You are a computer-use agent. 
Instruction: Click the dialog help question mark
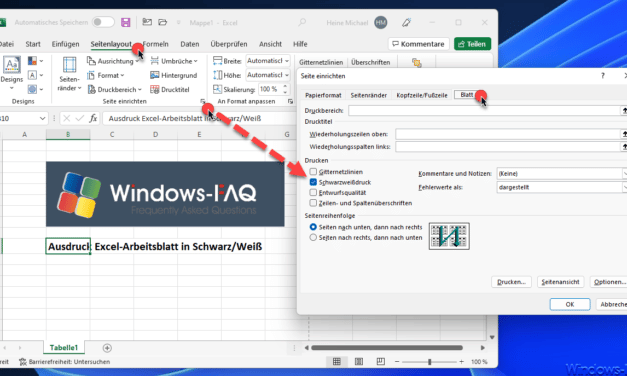pos(603,76)
